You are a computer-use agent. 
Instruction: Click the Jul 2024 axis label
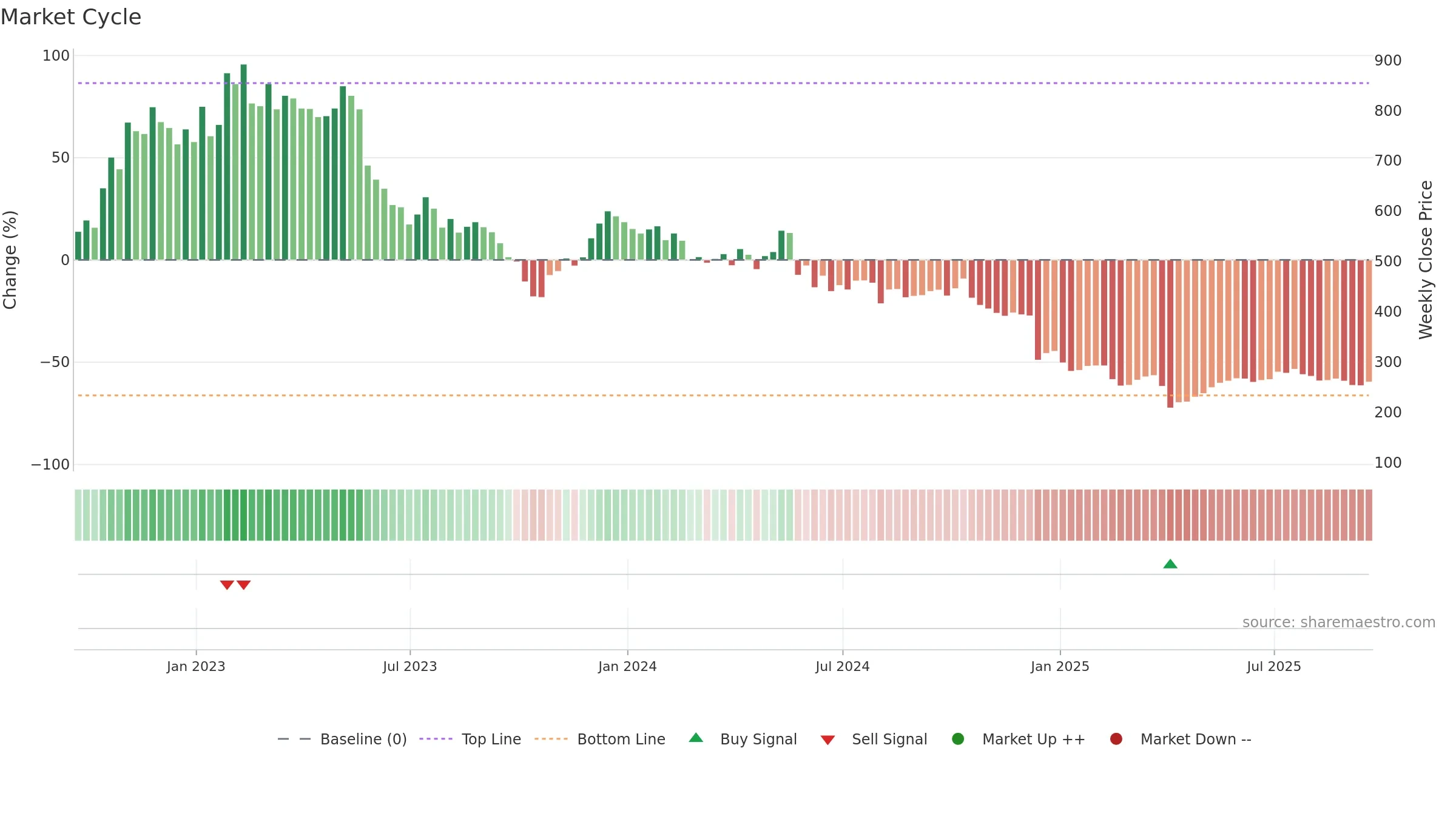[843, 667]
